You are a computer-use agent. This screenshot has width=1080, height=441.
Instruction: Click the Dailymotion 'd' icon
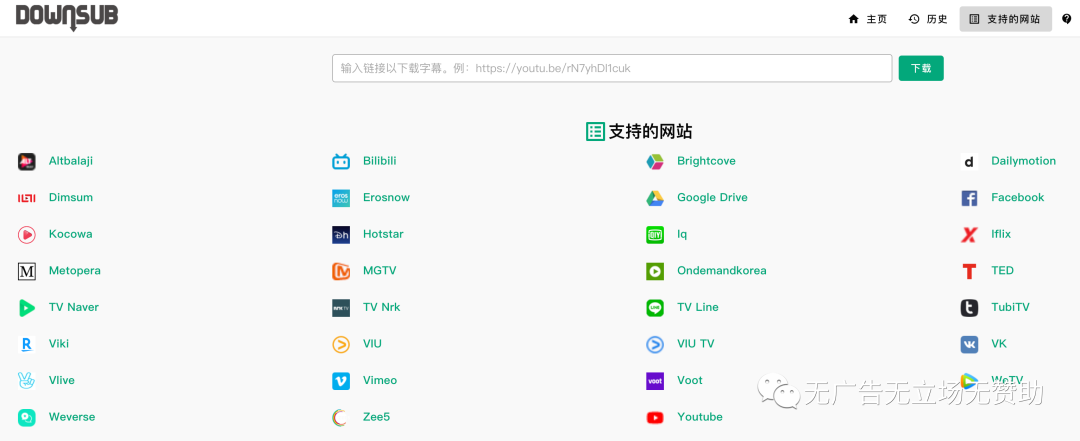click(969, 161)
